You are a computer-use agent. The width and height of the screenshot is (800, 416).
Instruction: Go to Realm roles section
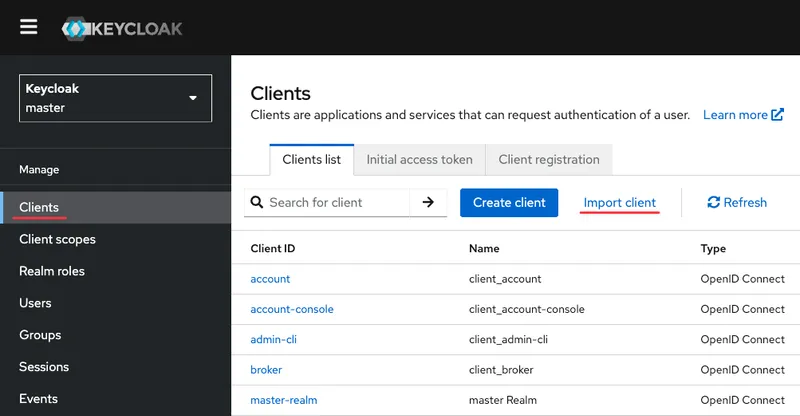tap(52, 271)
